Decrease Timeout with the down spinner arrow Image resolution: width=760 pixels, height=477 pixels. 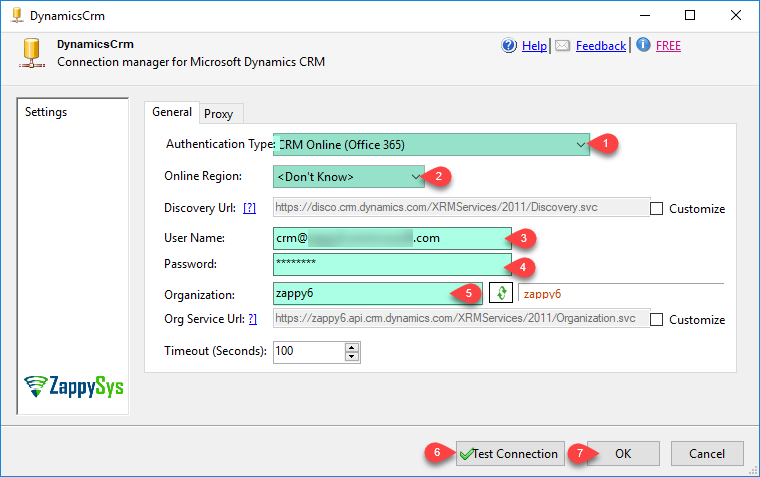pos(352,357)
